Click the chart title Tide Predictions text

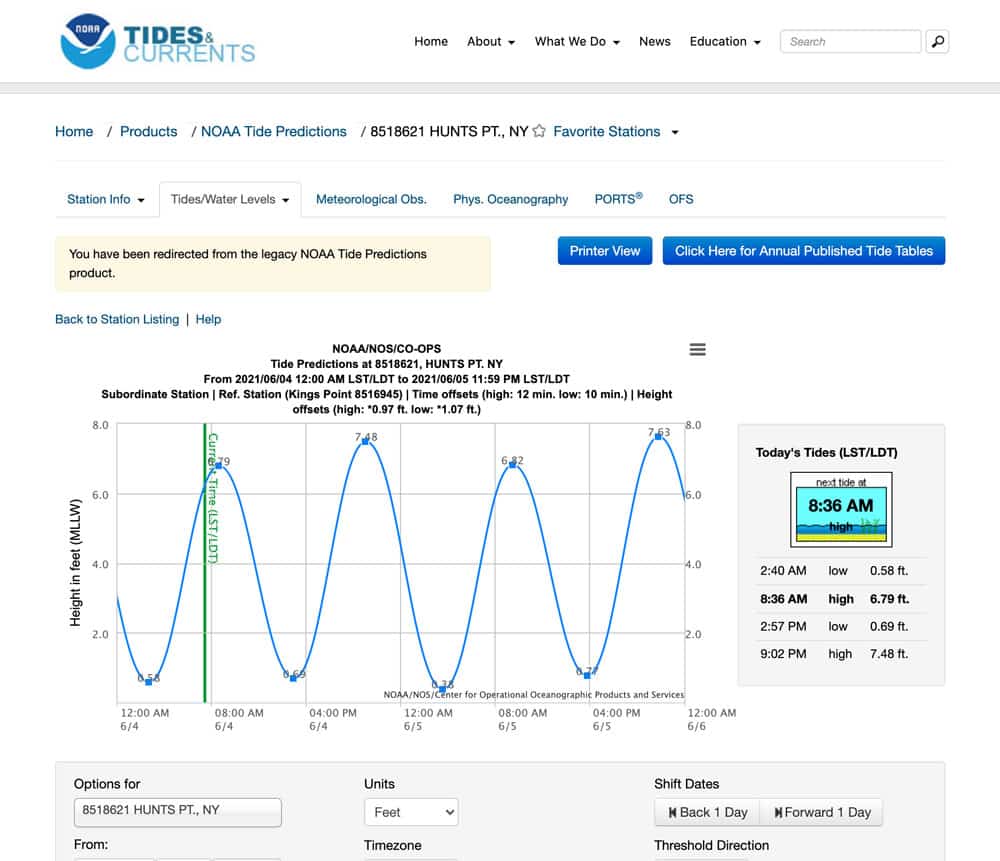point(386,364)
